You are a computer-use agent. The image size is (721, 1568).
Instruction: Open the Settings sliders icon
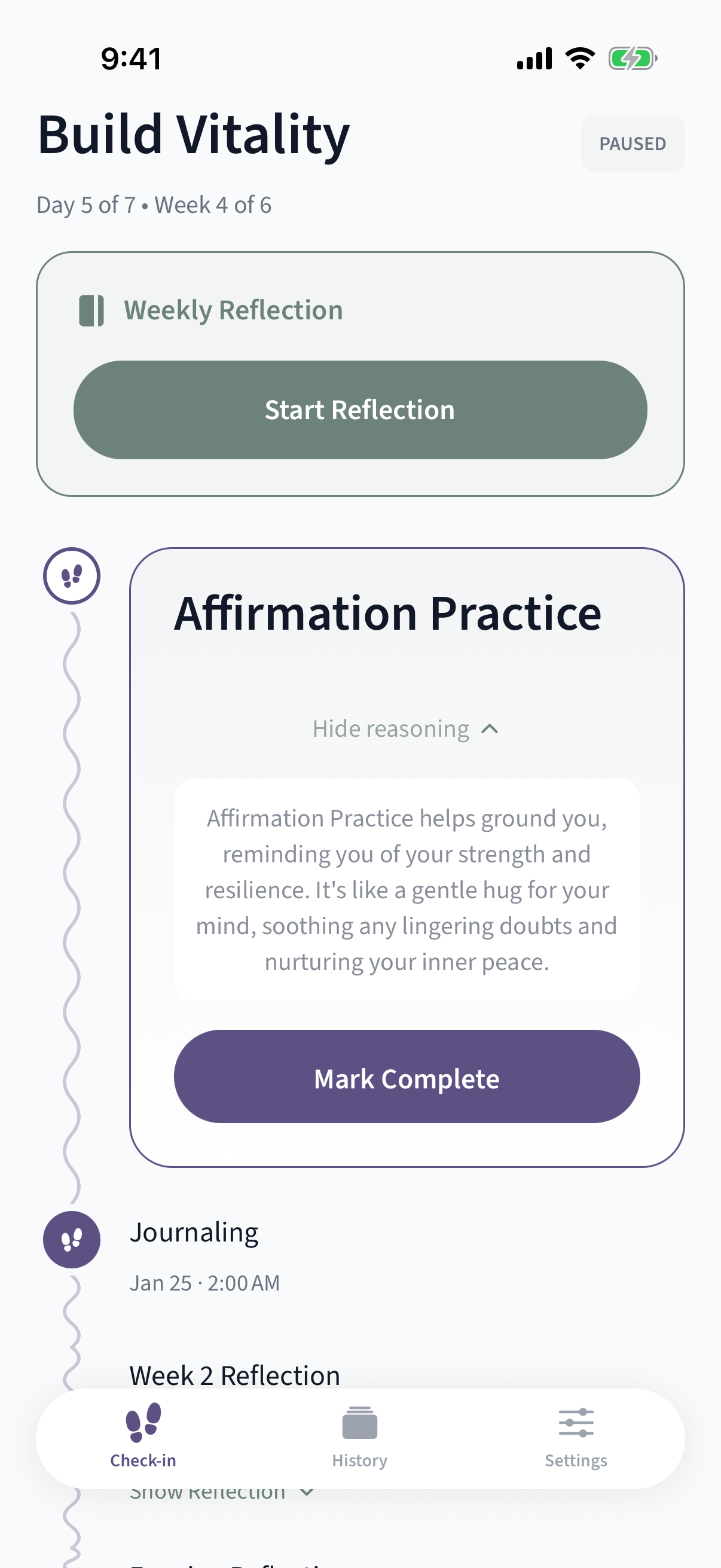point(576,1422)
